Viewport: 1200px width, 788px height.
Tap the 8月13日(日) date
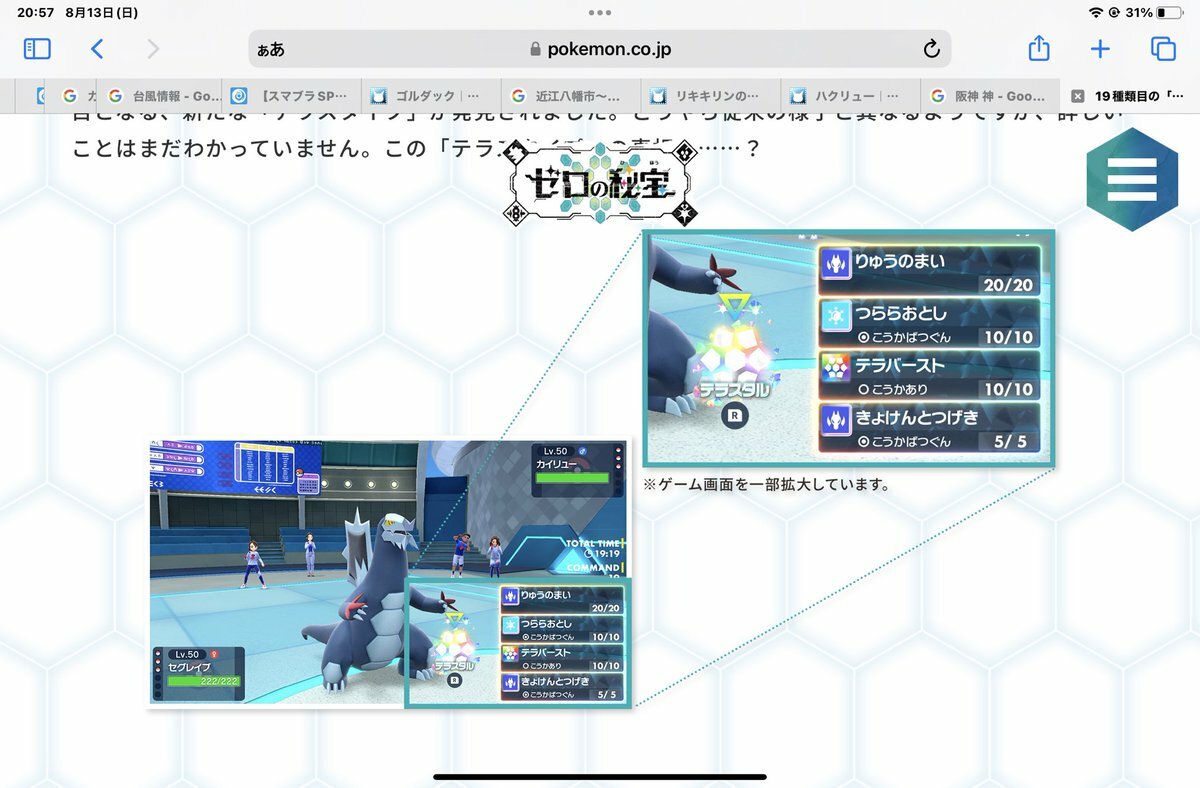pyautogui.click(x=101, y=13)
